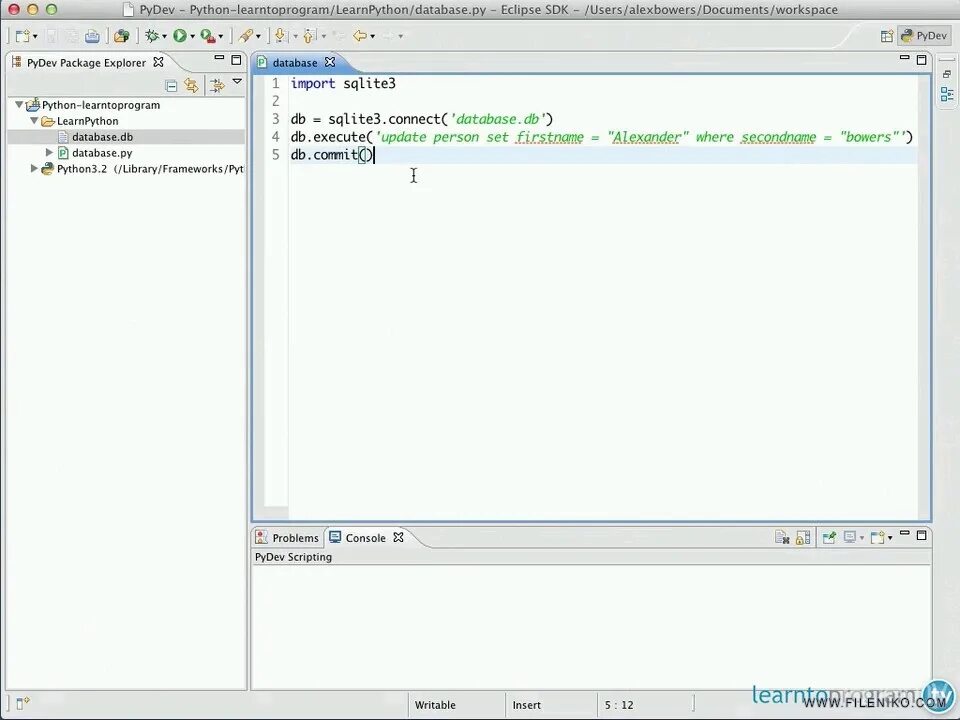
Task: Click line 1 'import sqlite3' text
Action: pyautogui.click(x=343, y=83)
